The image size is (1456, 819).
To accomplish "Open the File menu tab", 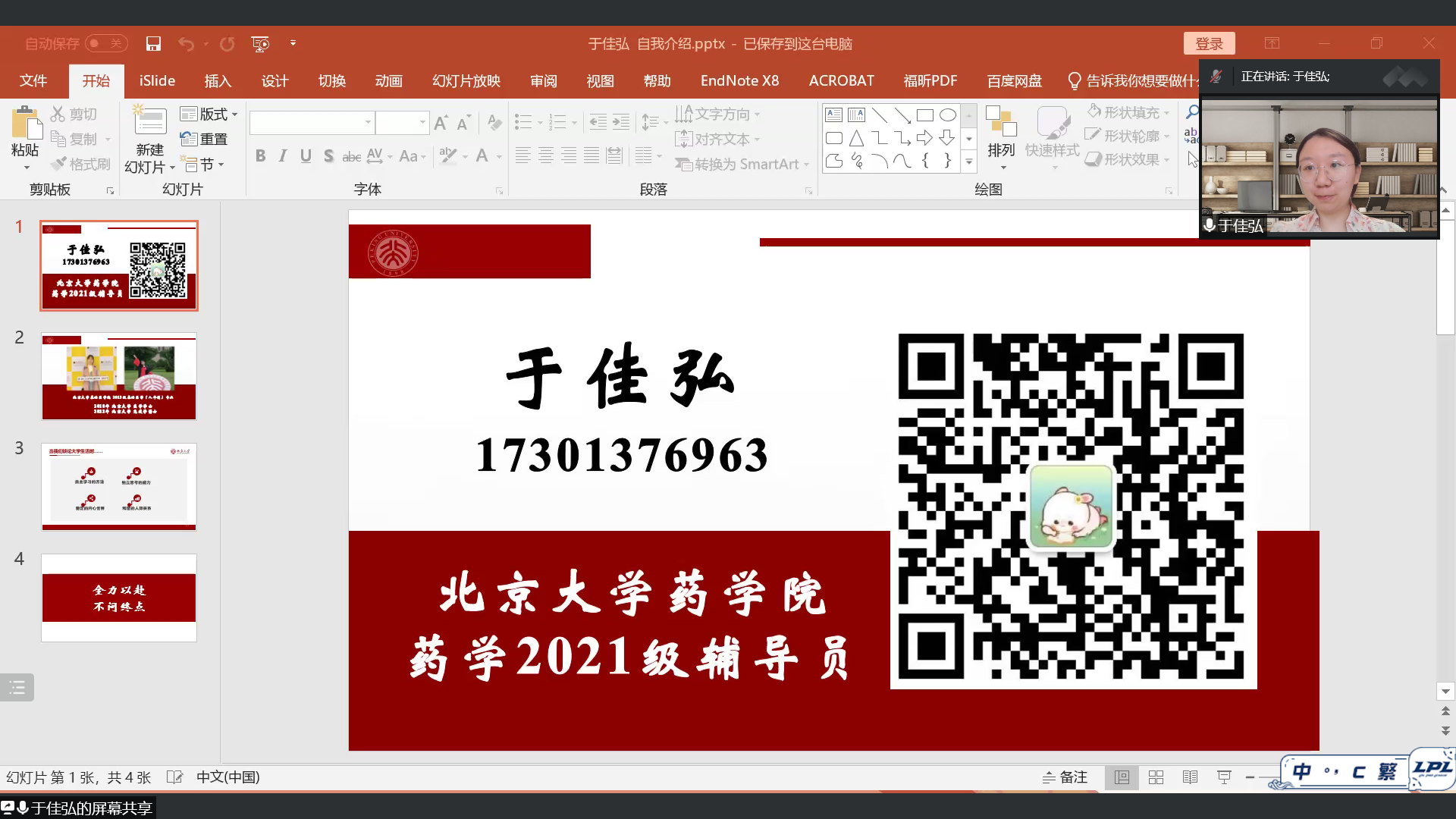I will point(33,80).
